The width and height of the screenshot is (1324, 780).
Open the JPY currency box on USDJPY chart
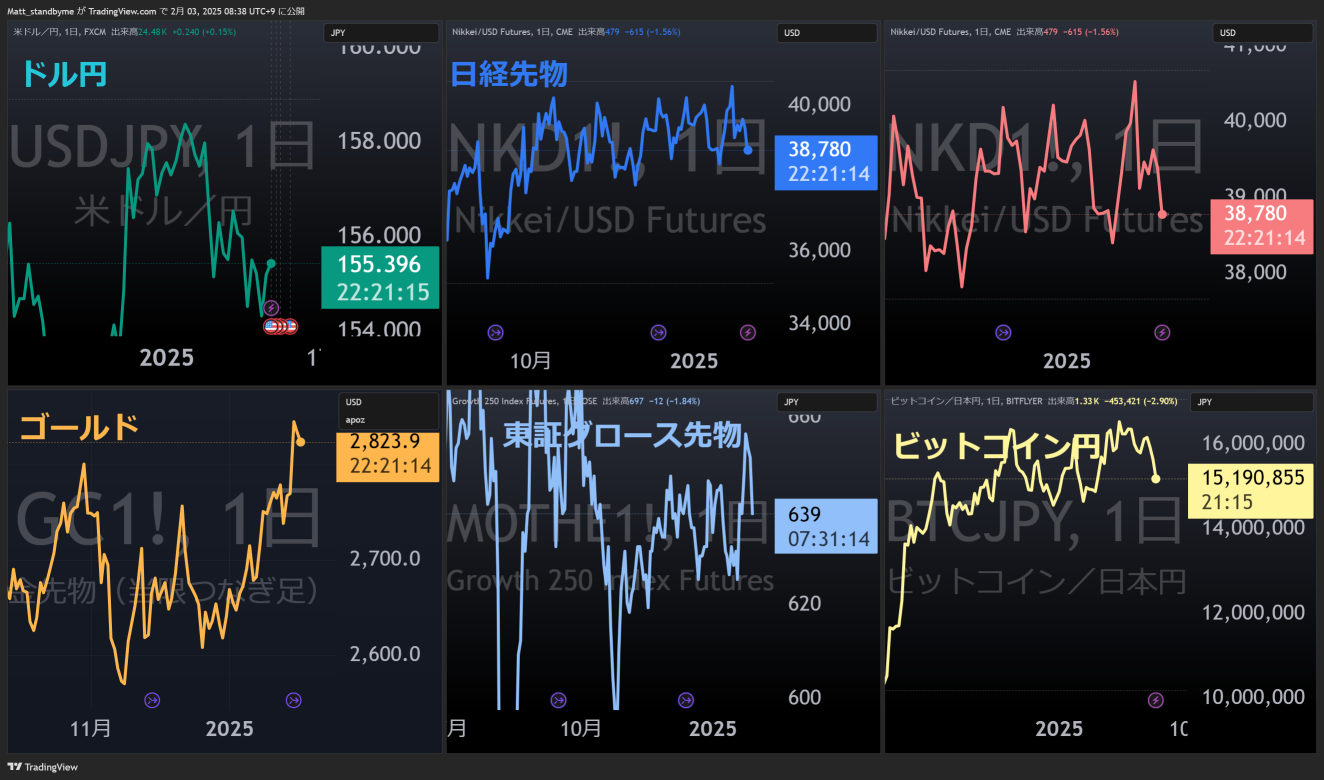point(382,33)
